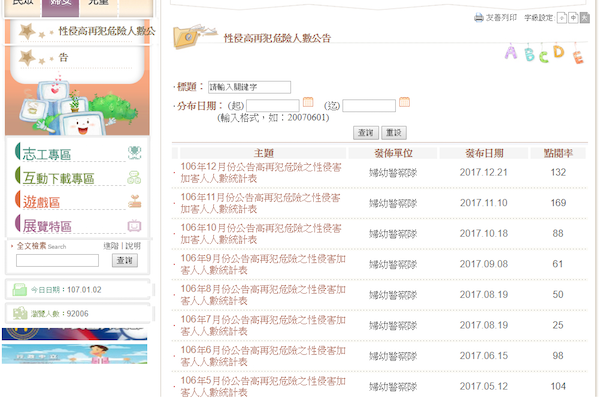Click the 查詢 button in the filter form
The image size is (600, 398).
[x=366, y=133]
